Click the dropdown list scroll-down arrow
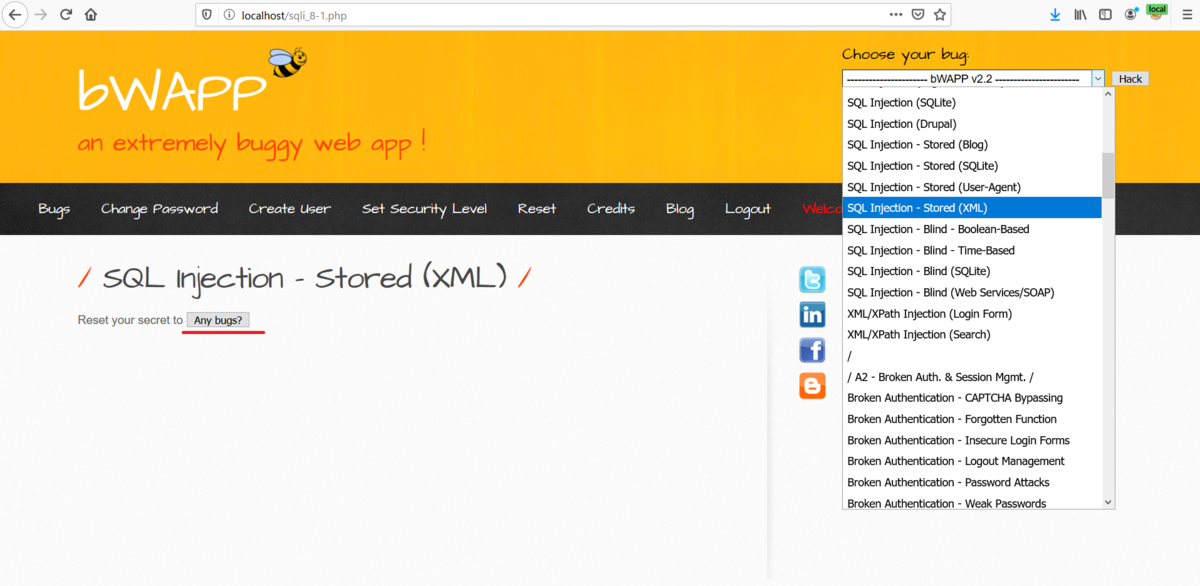1200x586 pixels. click(x=1108, y=503)
